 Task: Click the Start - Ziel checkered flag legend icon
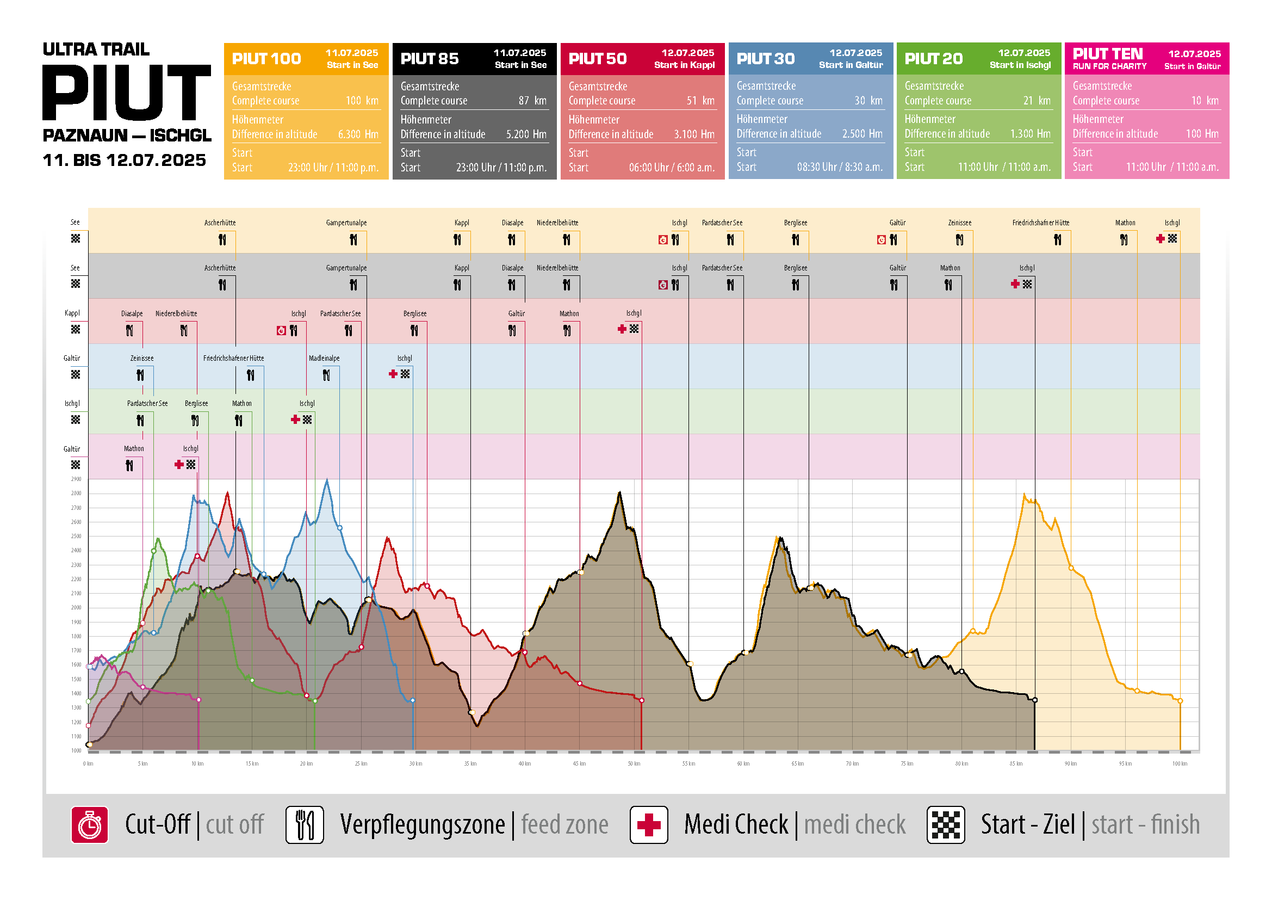pyautogui.click(x=946, y=825)
